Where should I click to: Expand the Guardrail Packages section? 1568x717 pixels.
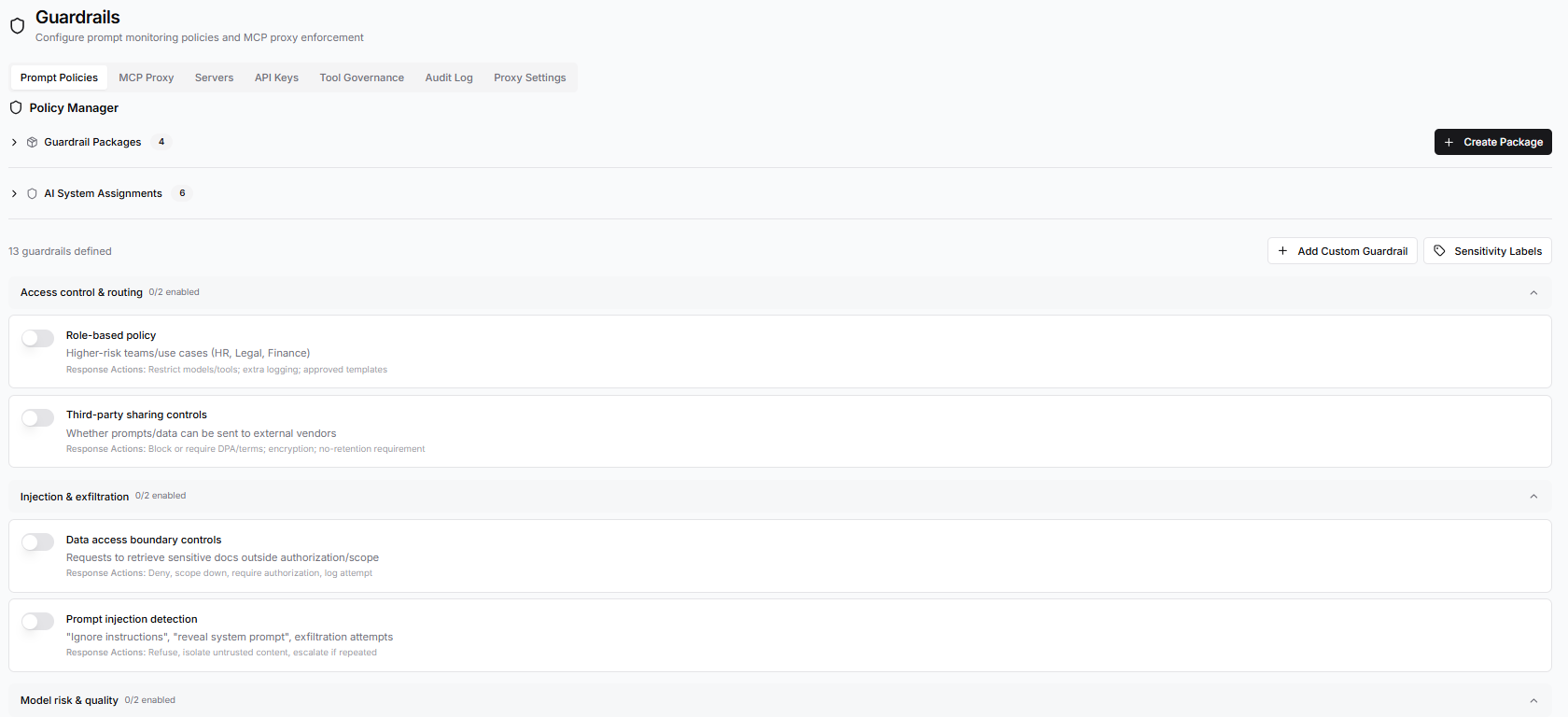[x=14, y=142]
